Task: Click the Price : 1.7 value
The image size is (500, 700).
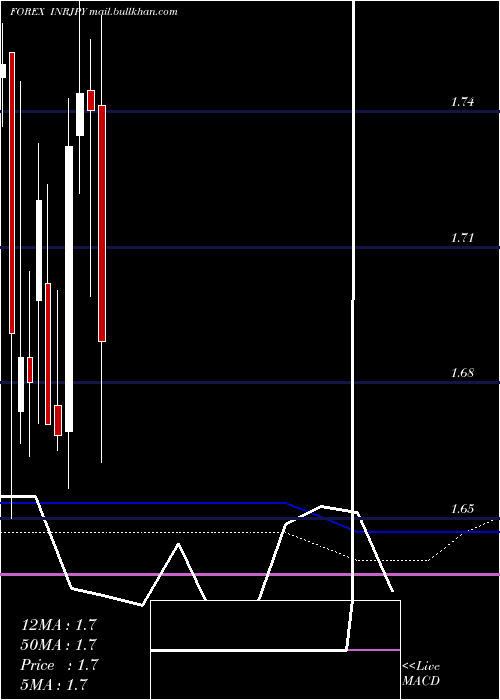Action: (x=58, y=665)
